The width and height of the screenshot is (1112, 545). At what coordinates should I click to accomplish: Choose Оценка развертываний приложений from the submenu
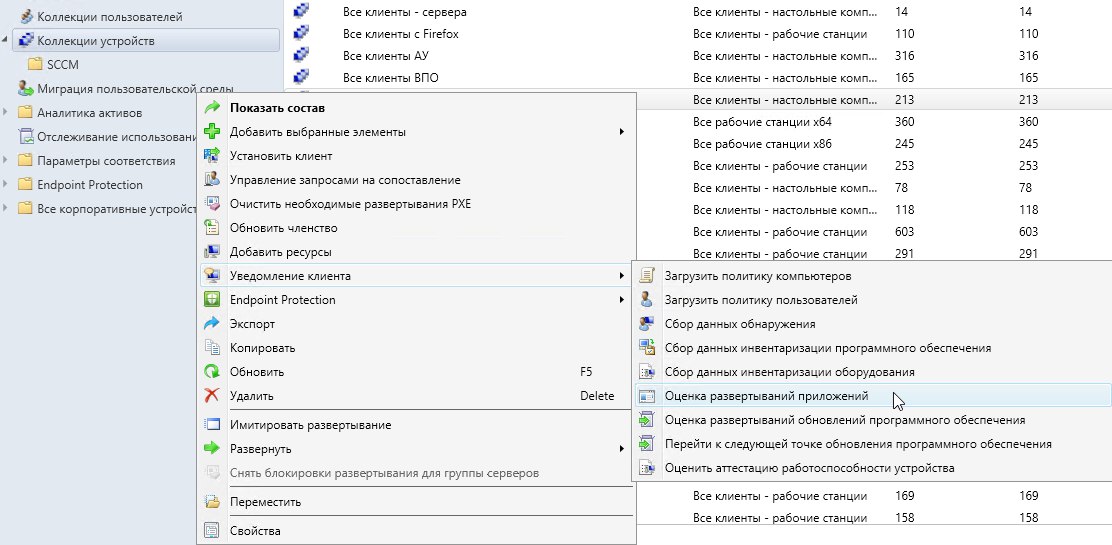point(767,396)
